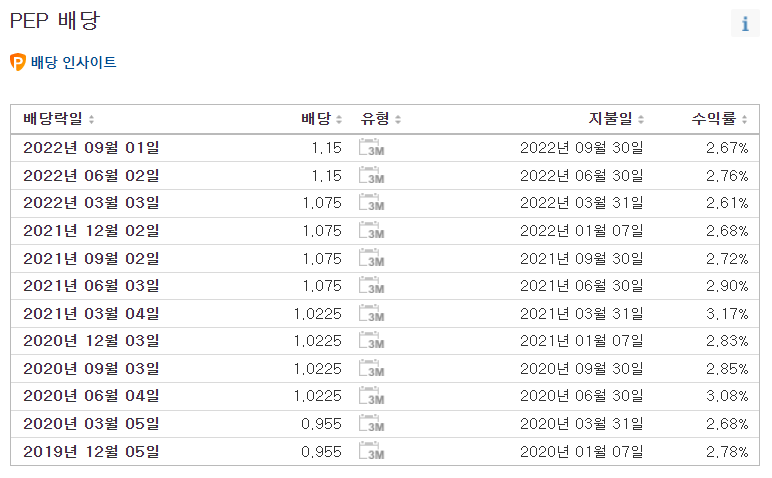
Task: Click yield value 2.76%
Action: point(727,176)
